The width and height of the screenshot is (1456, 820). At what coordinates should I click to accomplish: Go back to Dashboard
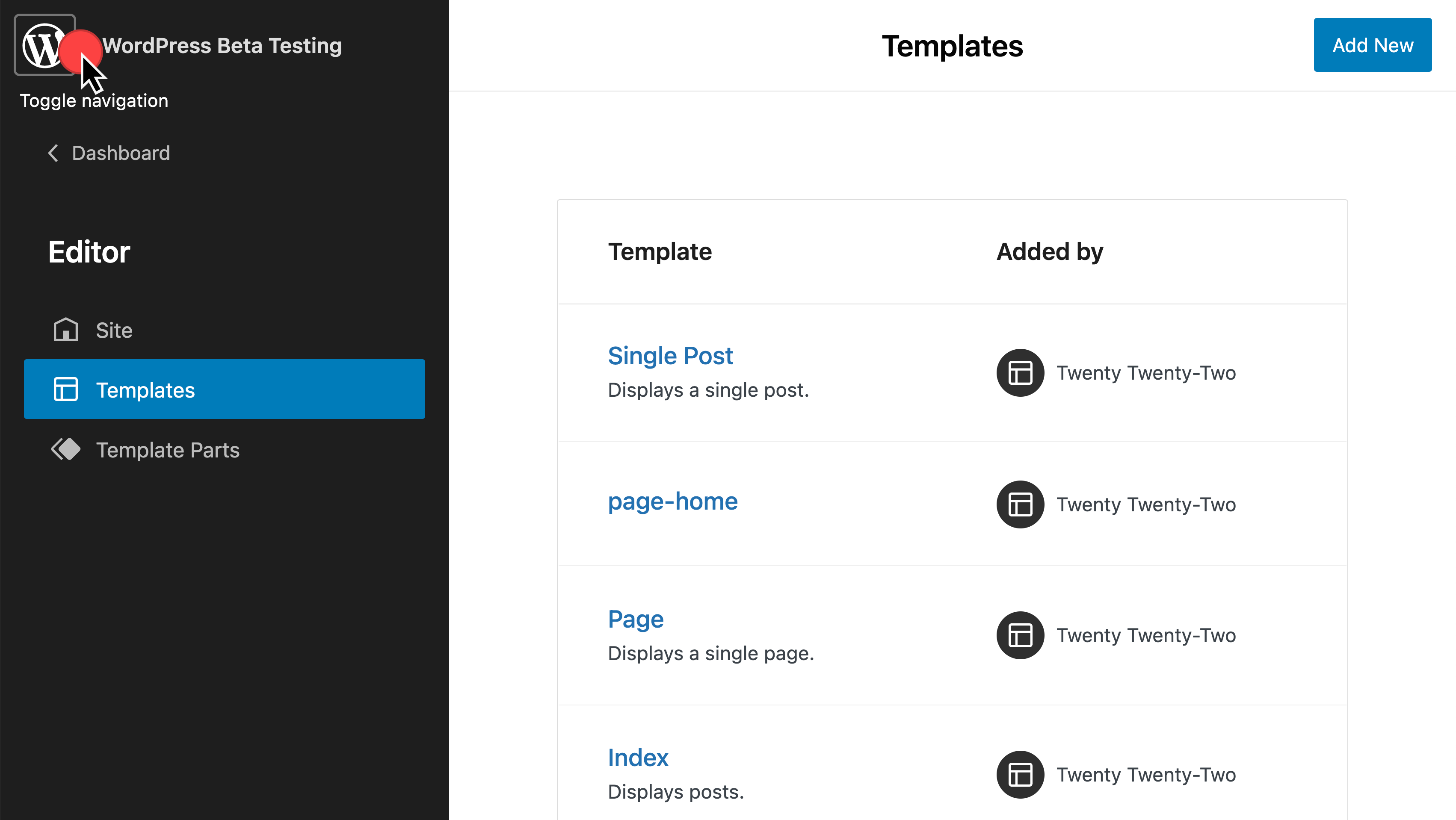tap(120, 153)
